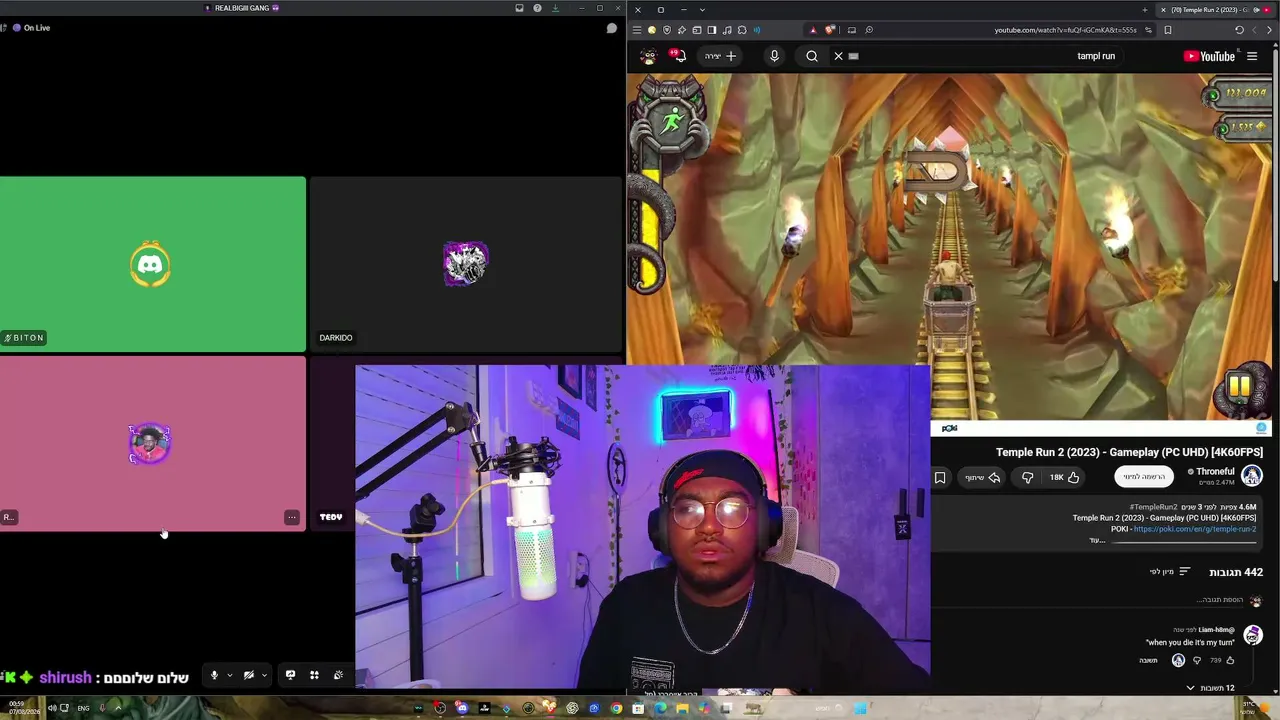Go to YouTube home via logo
The image size is (1280, 720).
pos(1209,56)
